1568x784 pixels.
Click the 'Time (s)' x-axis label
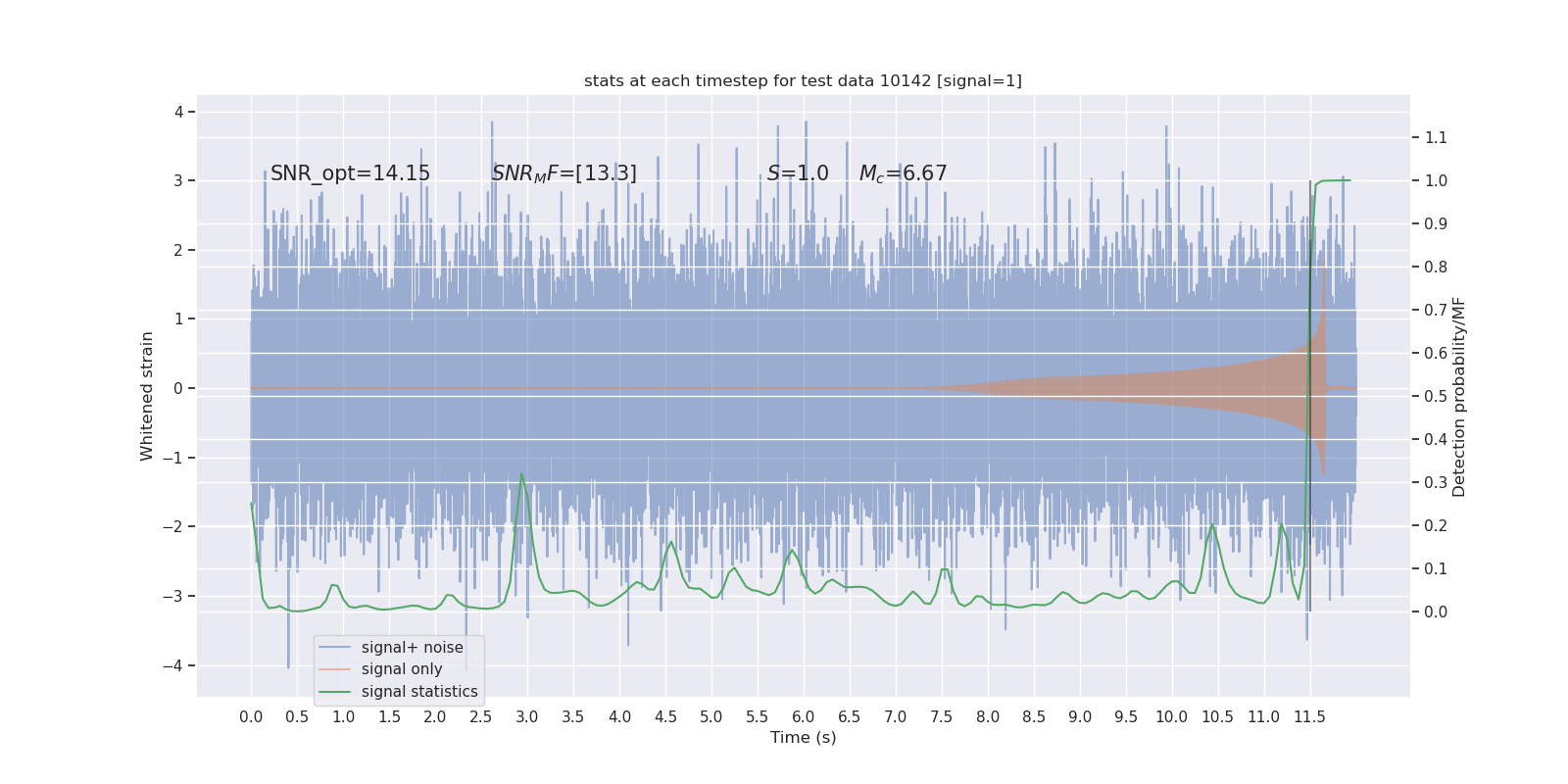[803, 737]
